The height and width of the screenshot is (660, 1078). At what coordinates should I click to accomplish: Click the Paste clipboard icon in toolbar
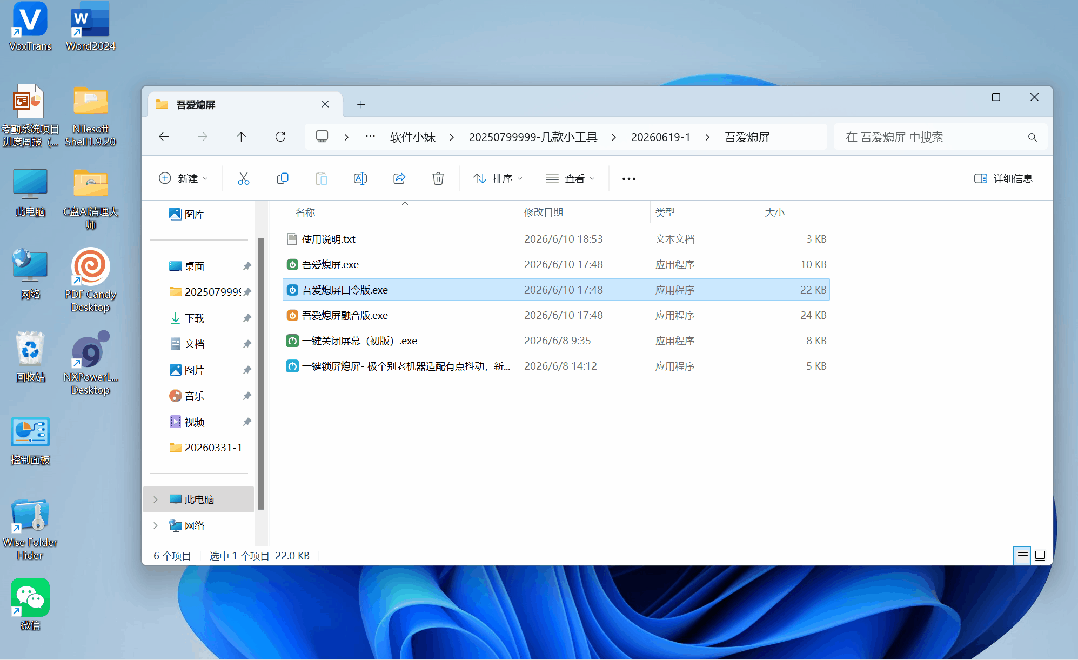(321, 179)
